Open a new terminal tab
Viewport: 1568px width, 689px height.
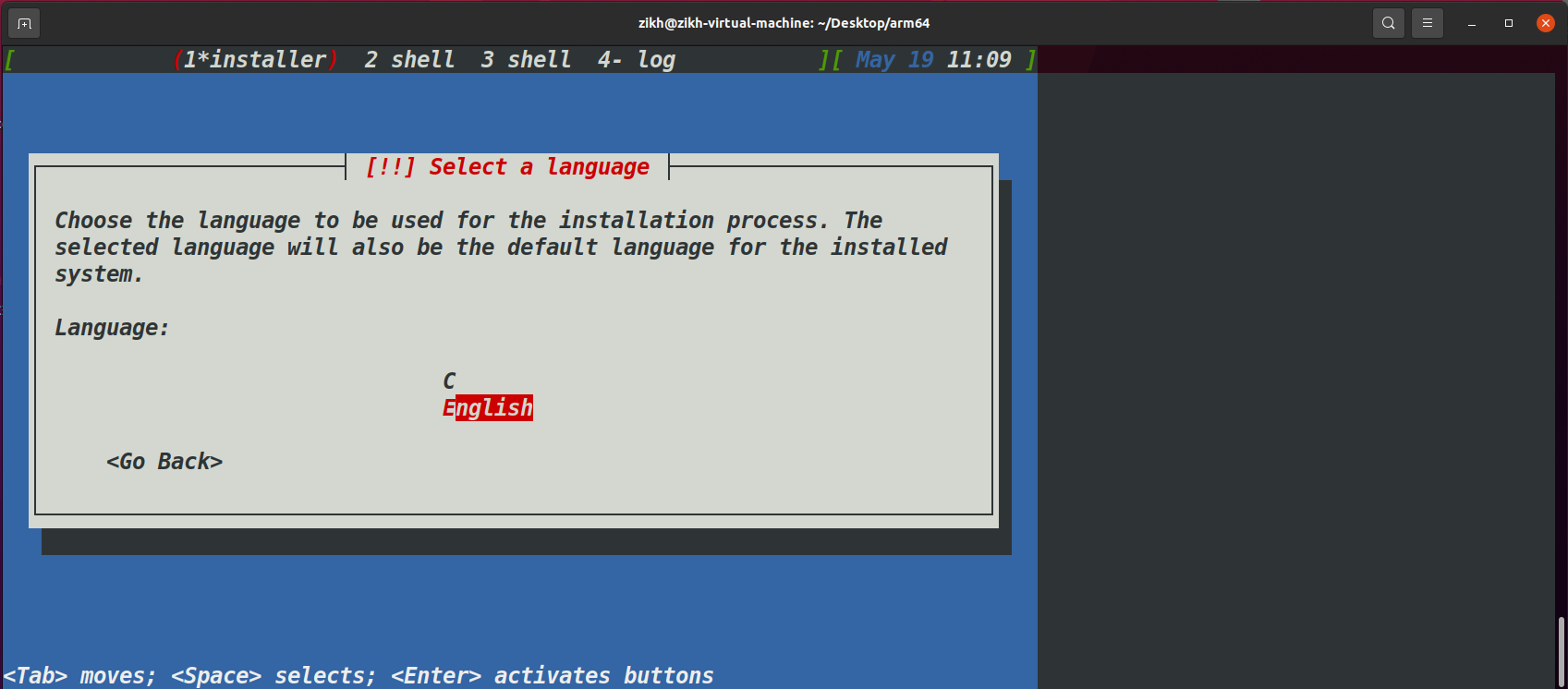(24, 23)
